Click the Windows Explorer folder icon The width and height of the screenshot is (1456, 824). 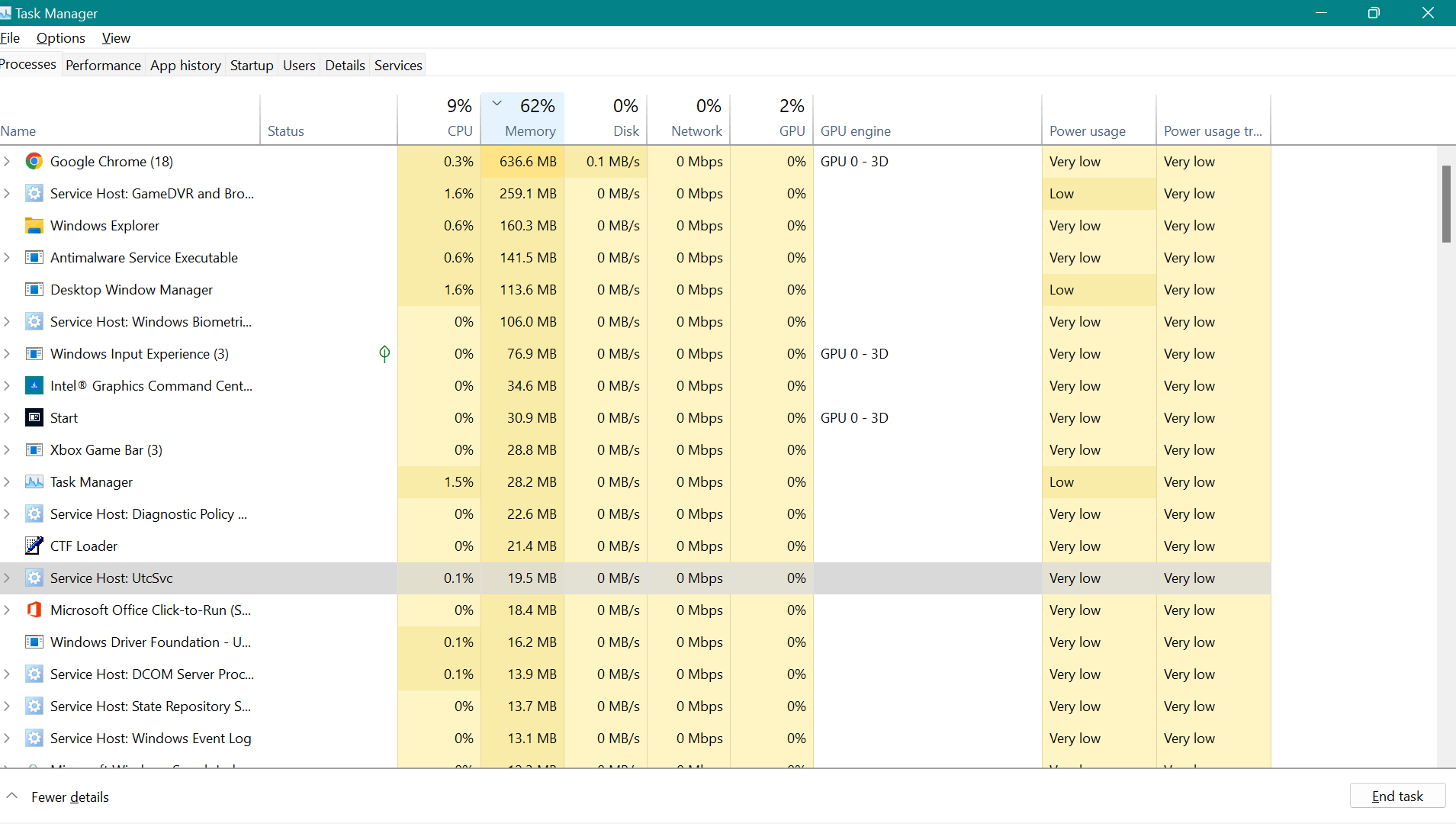[34, 225]
